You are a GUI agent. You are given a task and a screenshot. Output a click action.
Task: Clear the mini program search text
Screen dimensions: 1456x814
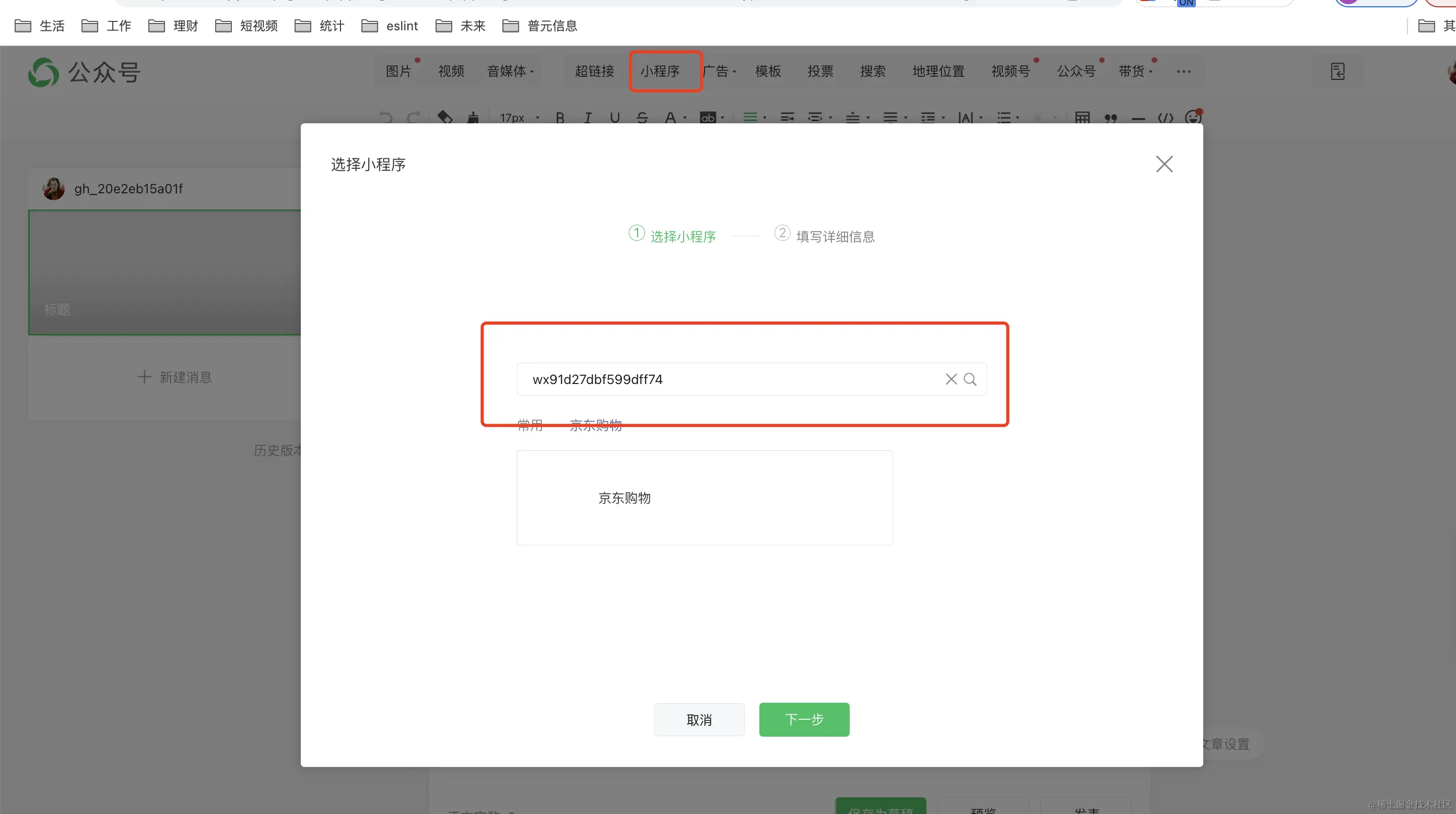pos(952,379)
